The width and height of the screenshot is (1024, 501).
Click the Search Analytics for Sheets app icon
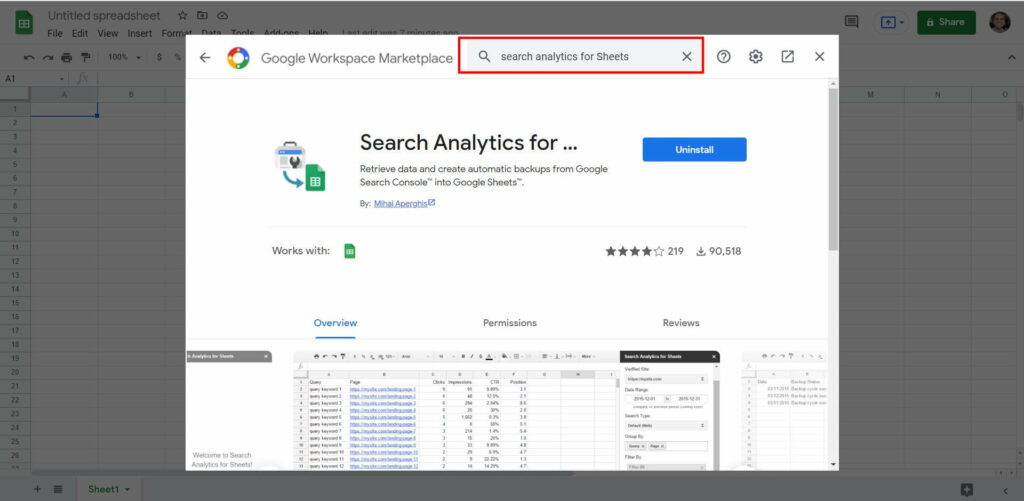(x=300, y=166)
